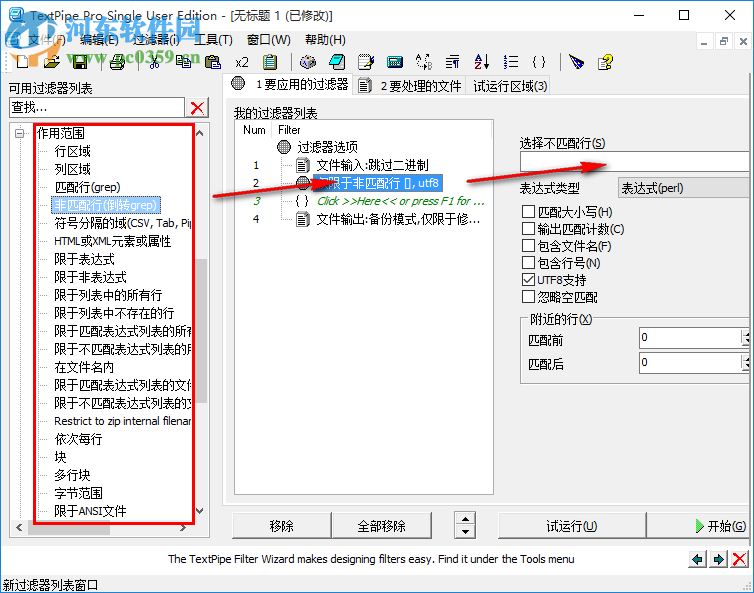
Task: Select 限于表达式 in the filter tree
Action: 84,259
